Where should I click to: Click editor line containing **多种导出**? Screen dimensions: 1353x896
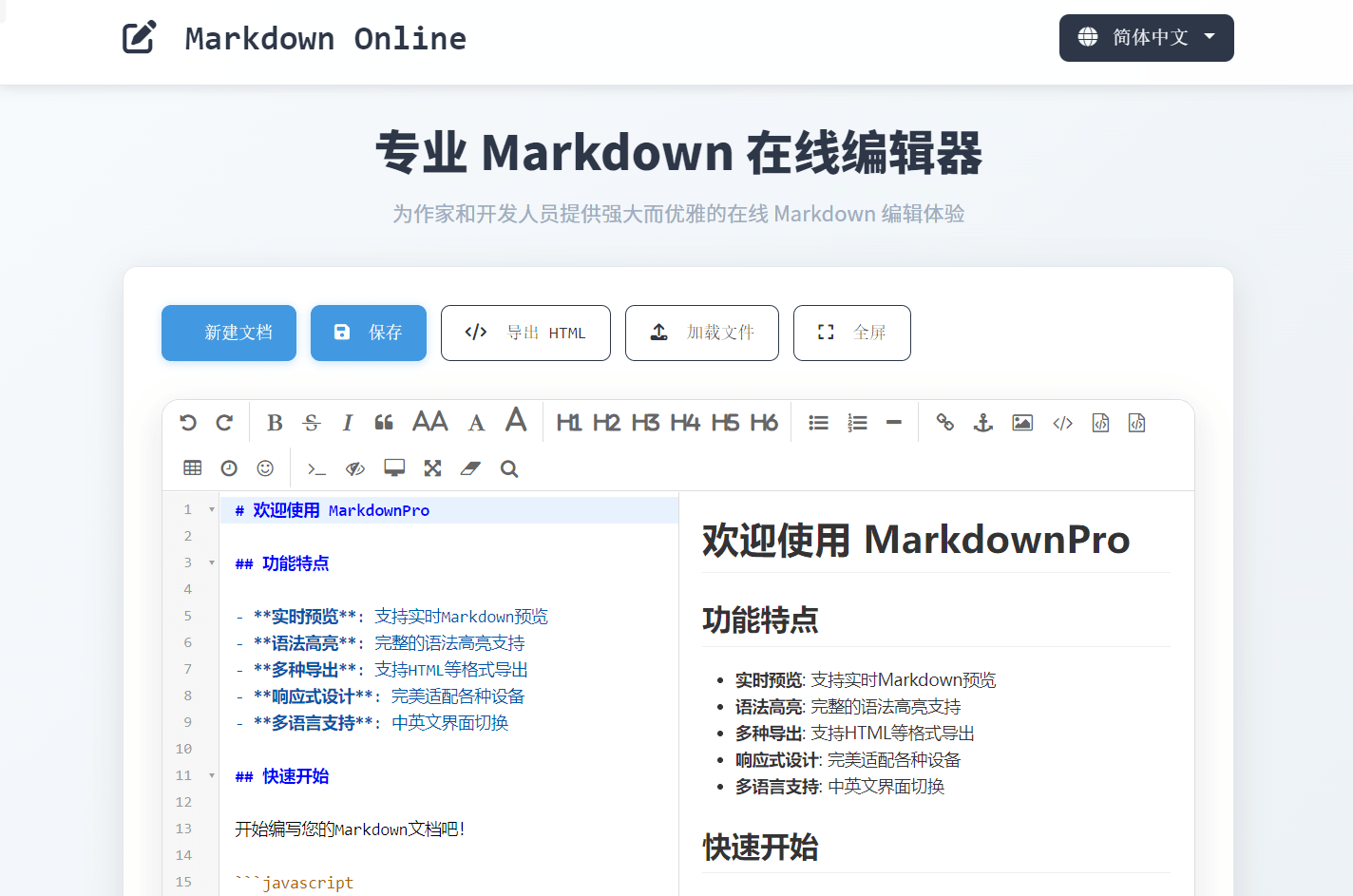pos(381,670)
